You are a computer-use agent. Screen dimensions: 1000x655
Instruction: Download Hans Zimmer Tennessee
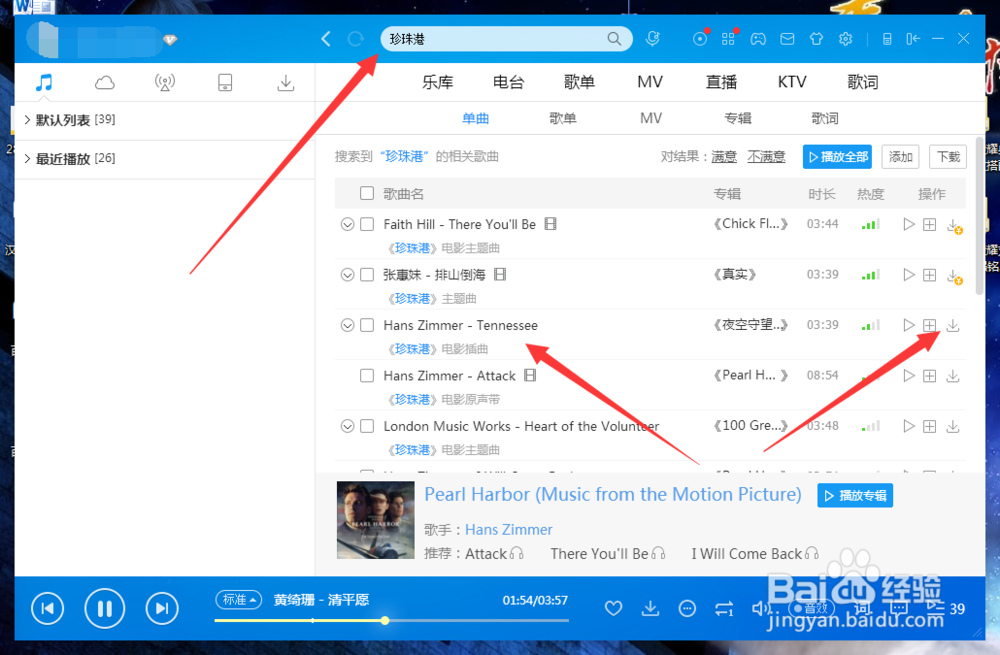[x=953, y=325]
